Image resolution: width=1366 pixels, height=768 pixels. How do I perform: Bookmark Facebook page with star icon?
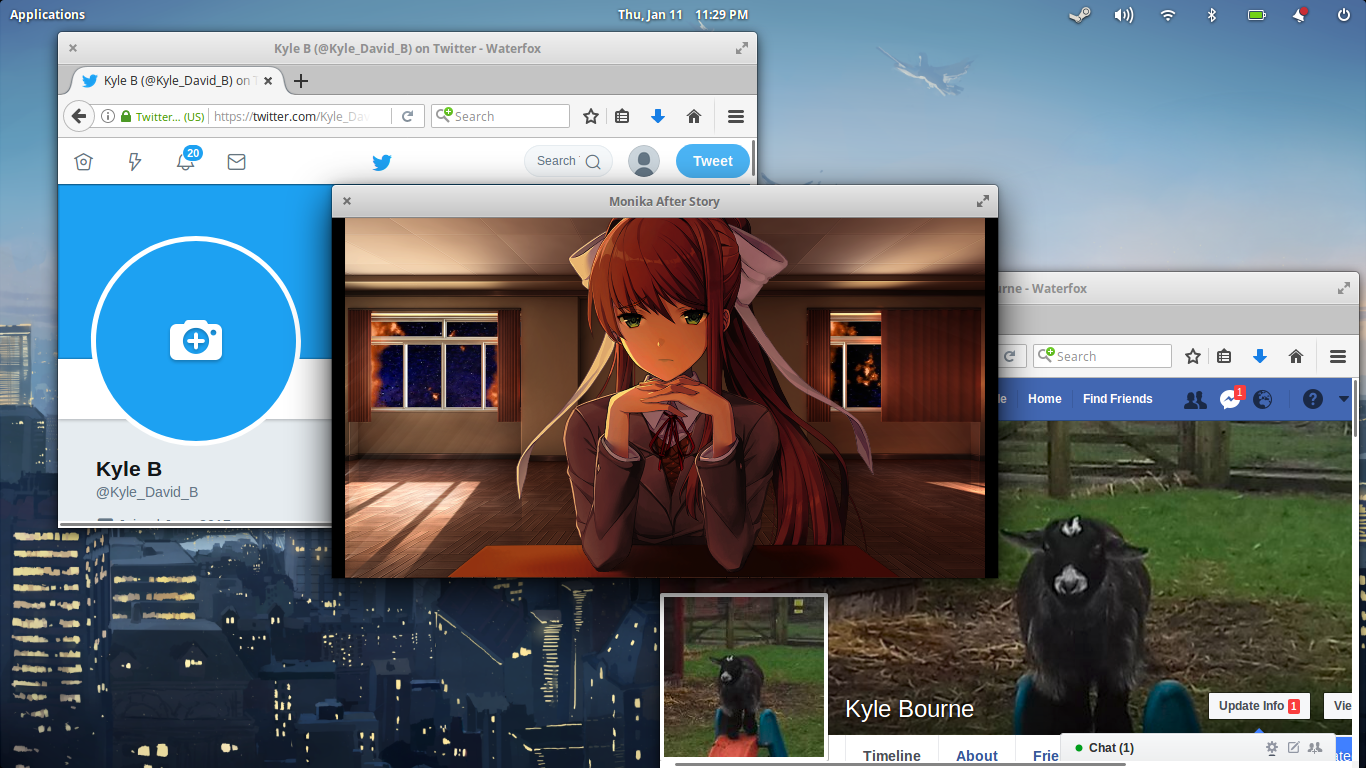tap(1193, 356)
